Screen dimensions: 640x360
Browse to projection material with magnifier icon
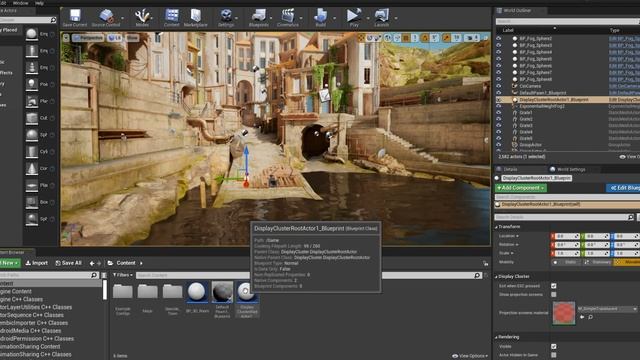[x=590, y=317]
